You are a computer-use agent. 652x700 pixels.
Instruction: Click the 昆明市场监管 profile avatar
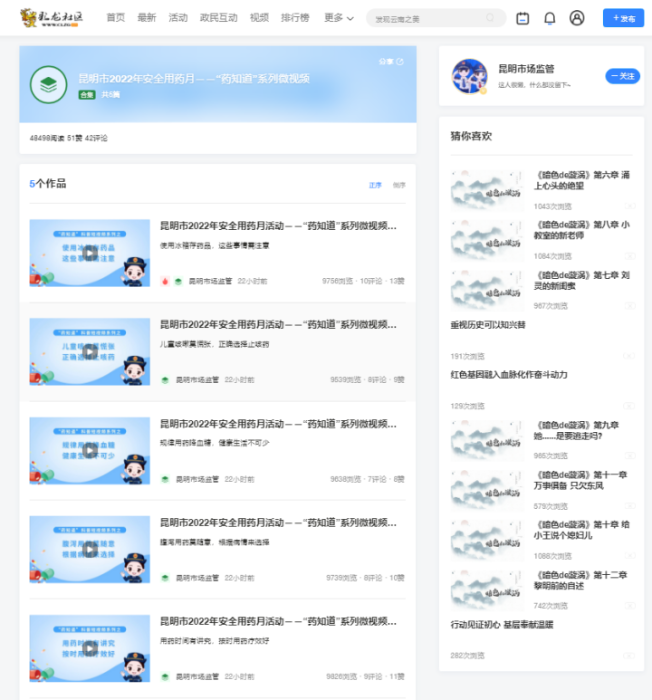tap(469, 76)
